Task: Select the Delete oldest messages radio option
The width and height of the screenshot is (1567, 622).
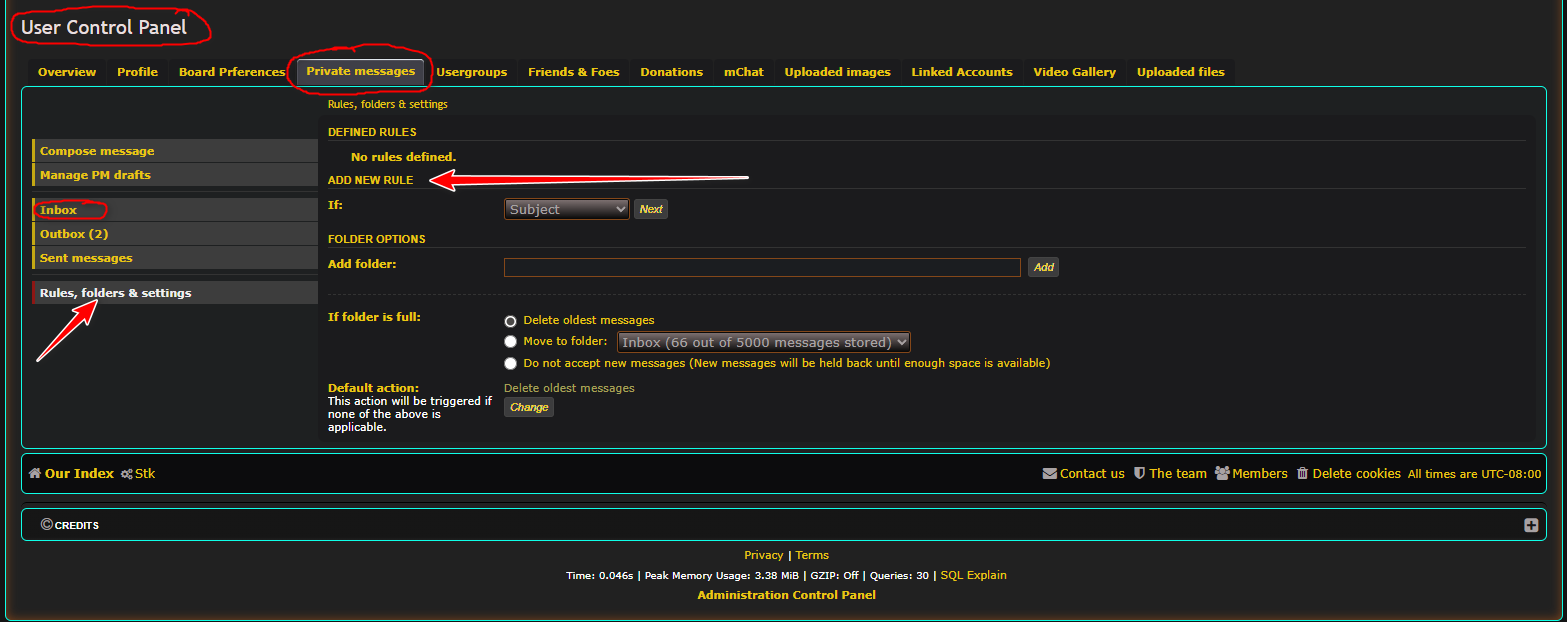Action: [511, 321]
